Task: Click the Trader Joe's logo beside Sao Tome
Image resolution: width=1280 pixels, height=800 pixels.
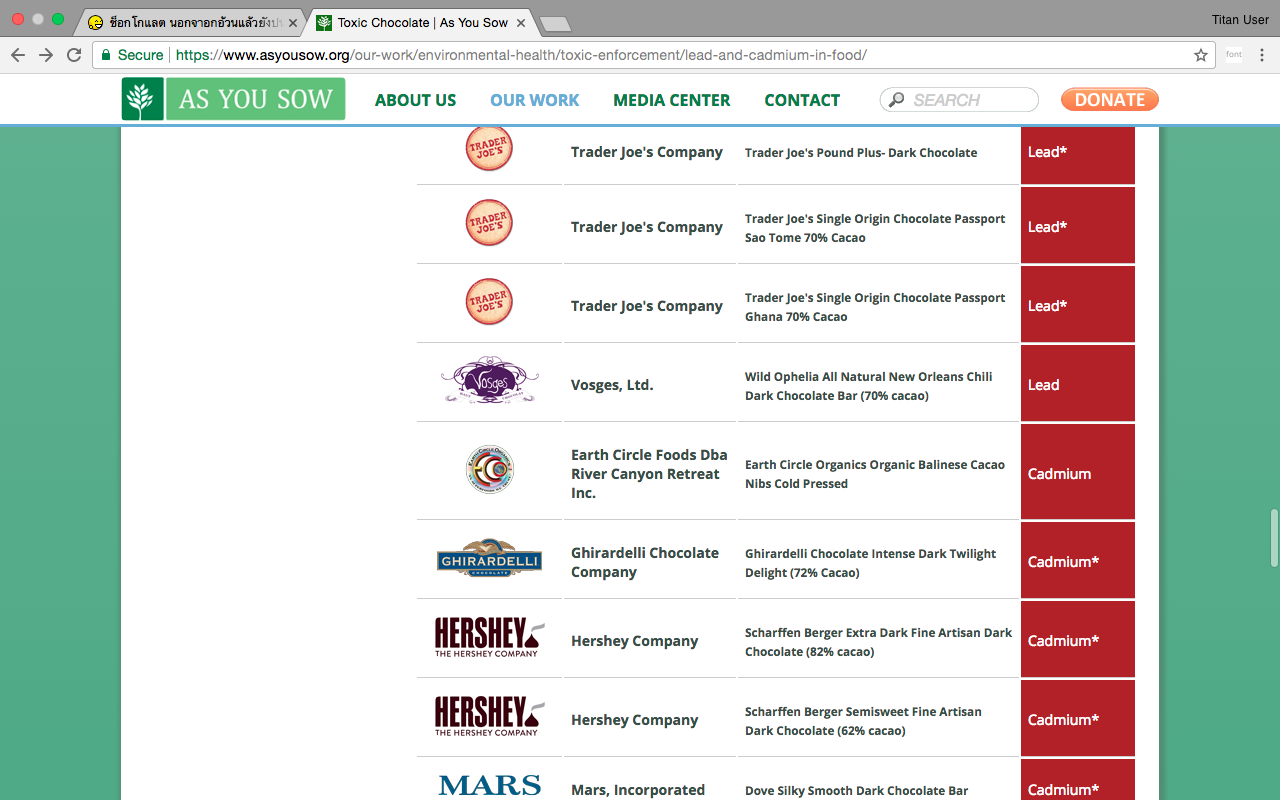Action: coord(489,223)
